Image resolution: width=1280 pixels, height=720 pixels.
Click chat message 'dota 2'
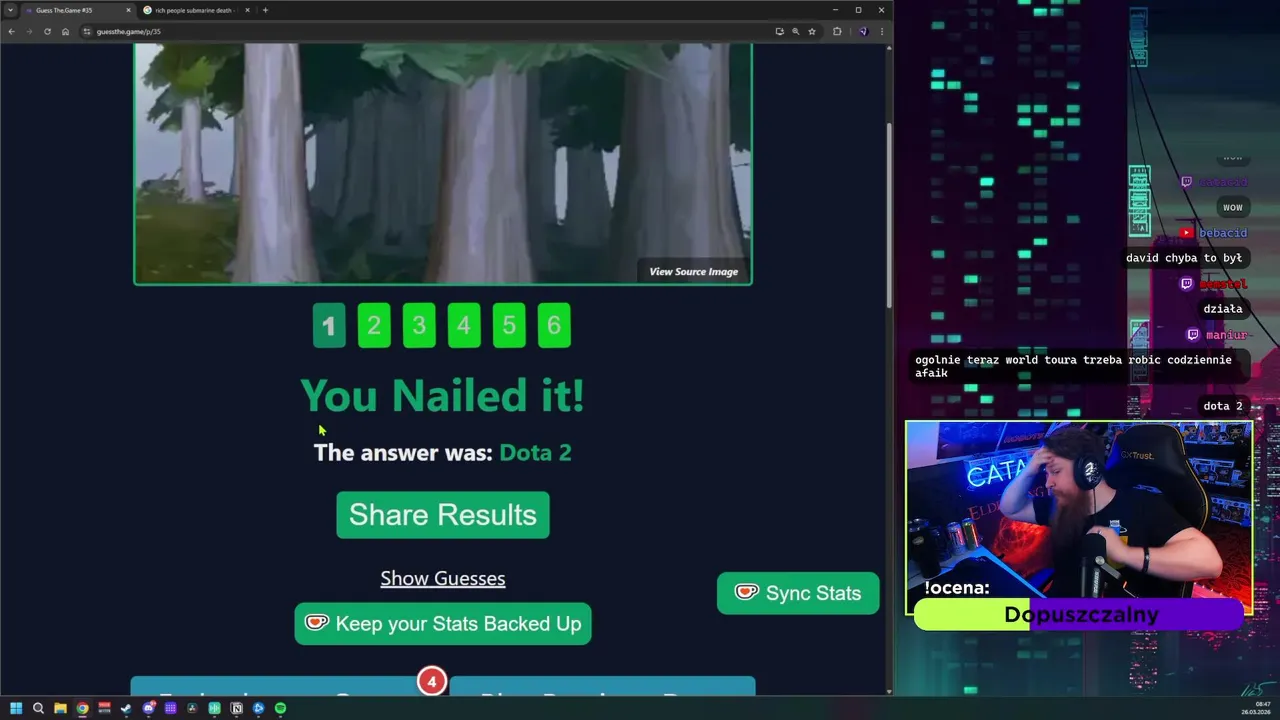(1223, 406)
